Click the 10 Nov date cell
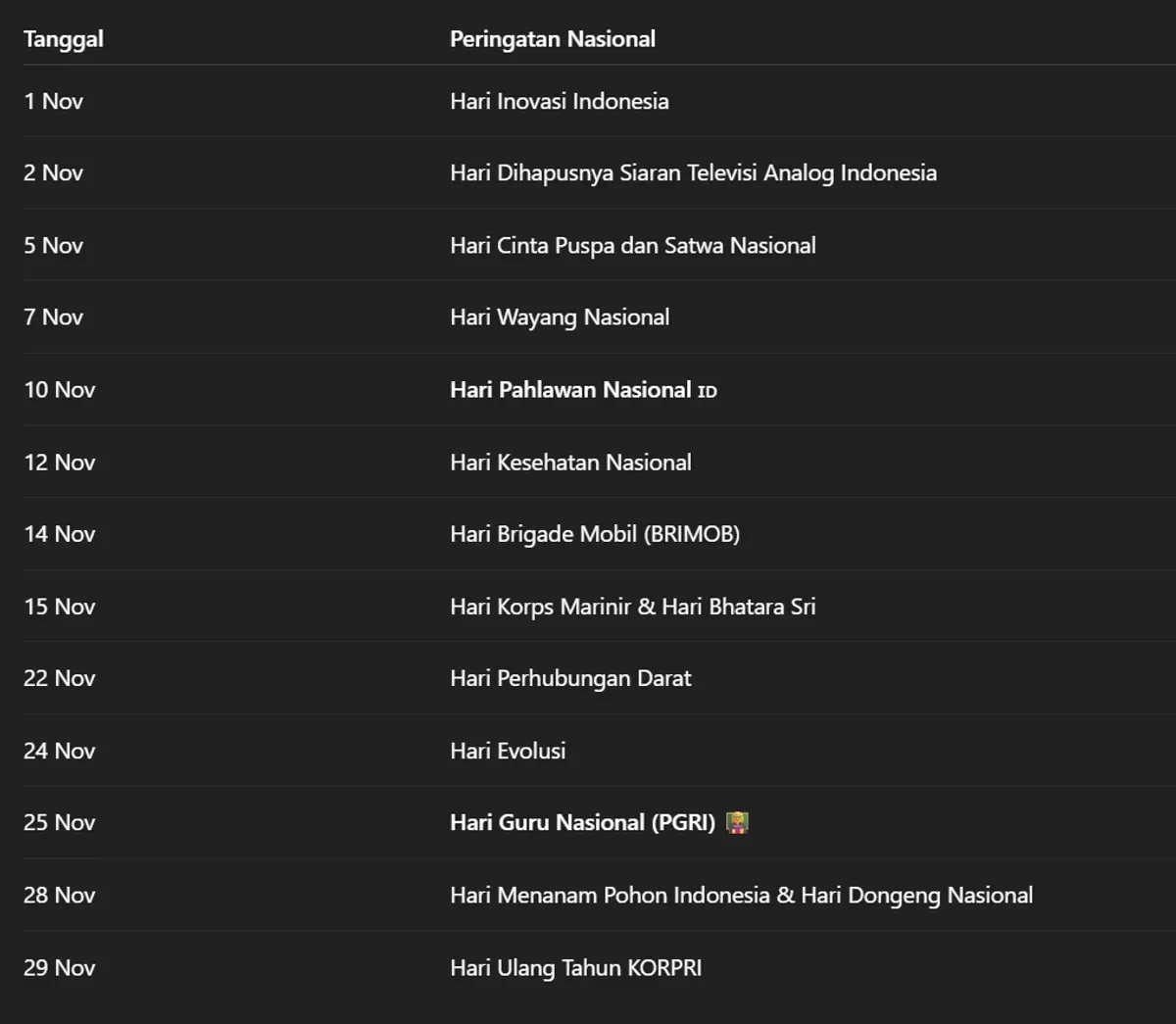Screen dimensions: 1176x1024 (x=59, y=390)
